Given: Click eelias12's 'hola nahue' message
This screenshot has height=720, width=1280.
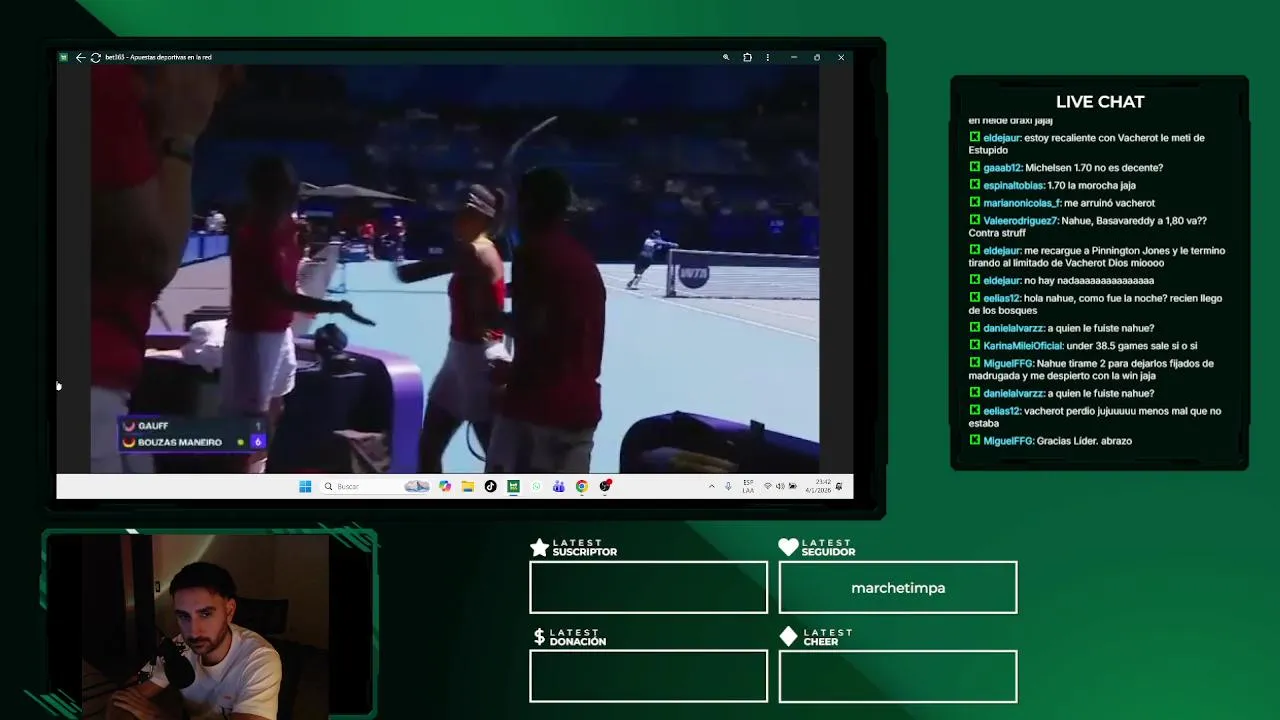Looking at the screenshot, I should 1095,304.
